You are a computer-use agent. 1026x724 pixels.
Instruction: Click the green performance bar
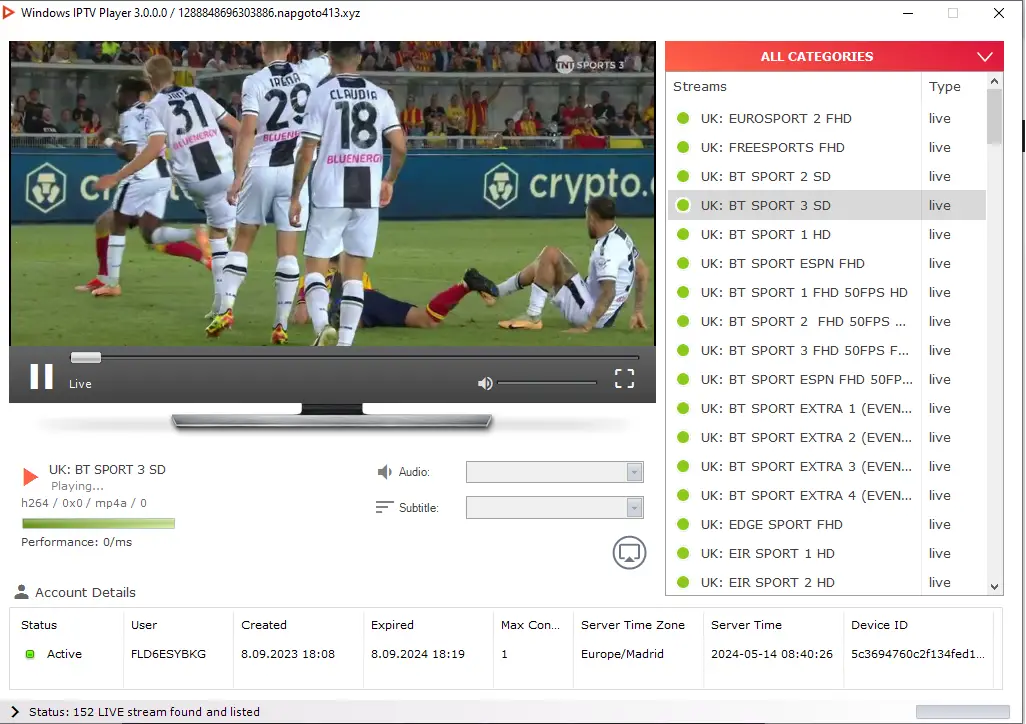tap(98, 523)
